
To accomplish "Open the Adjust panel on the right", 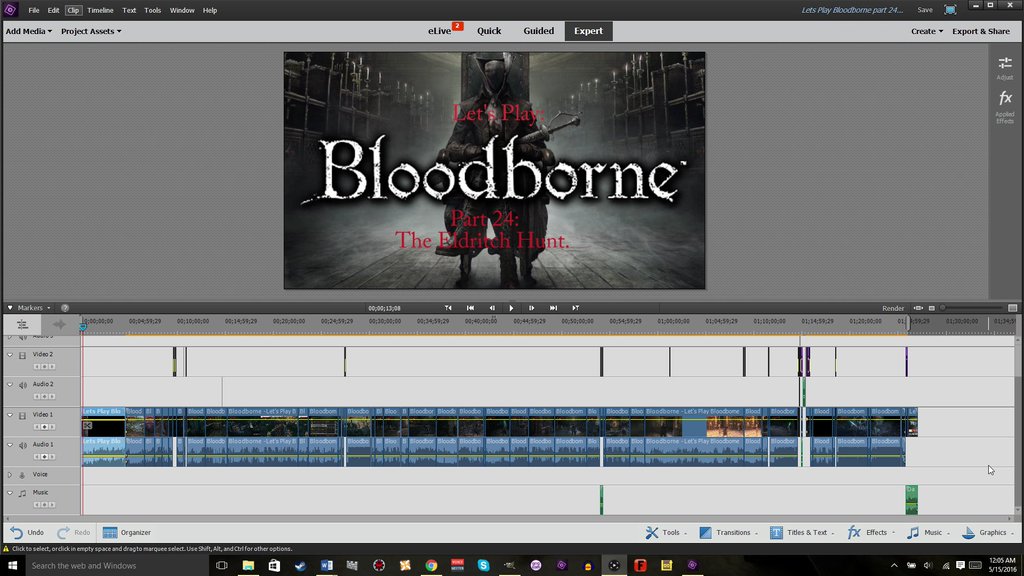I will point(1004,67).
